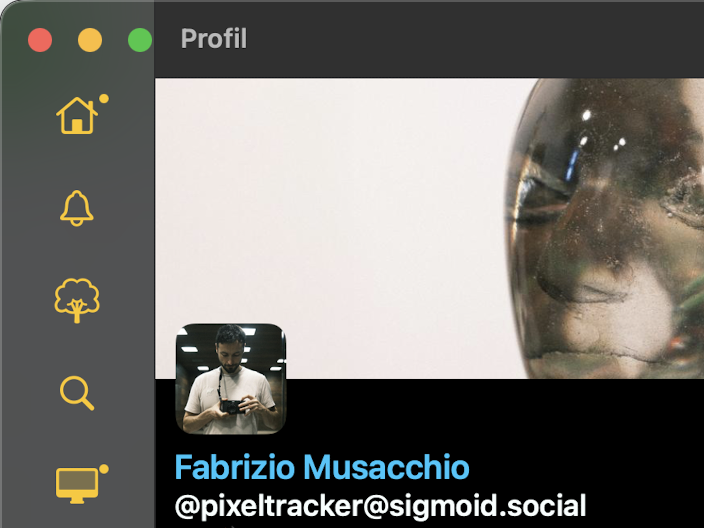Open Fabrizio Musacchio's profile avatar photo
Viewport: 704px width, 528px height.
pyautogui.click(x=231, y=379)
